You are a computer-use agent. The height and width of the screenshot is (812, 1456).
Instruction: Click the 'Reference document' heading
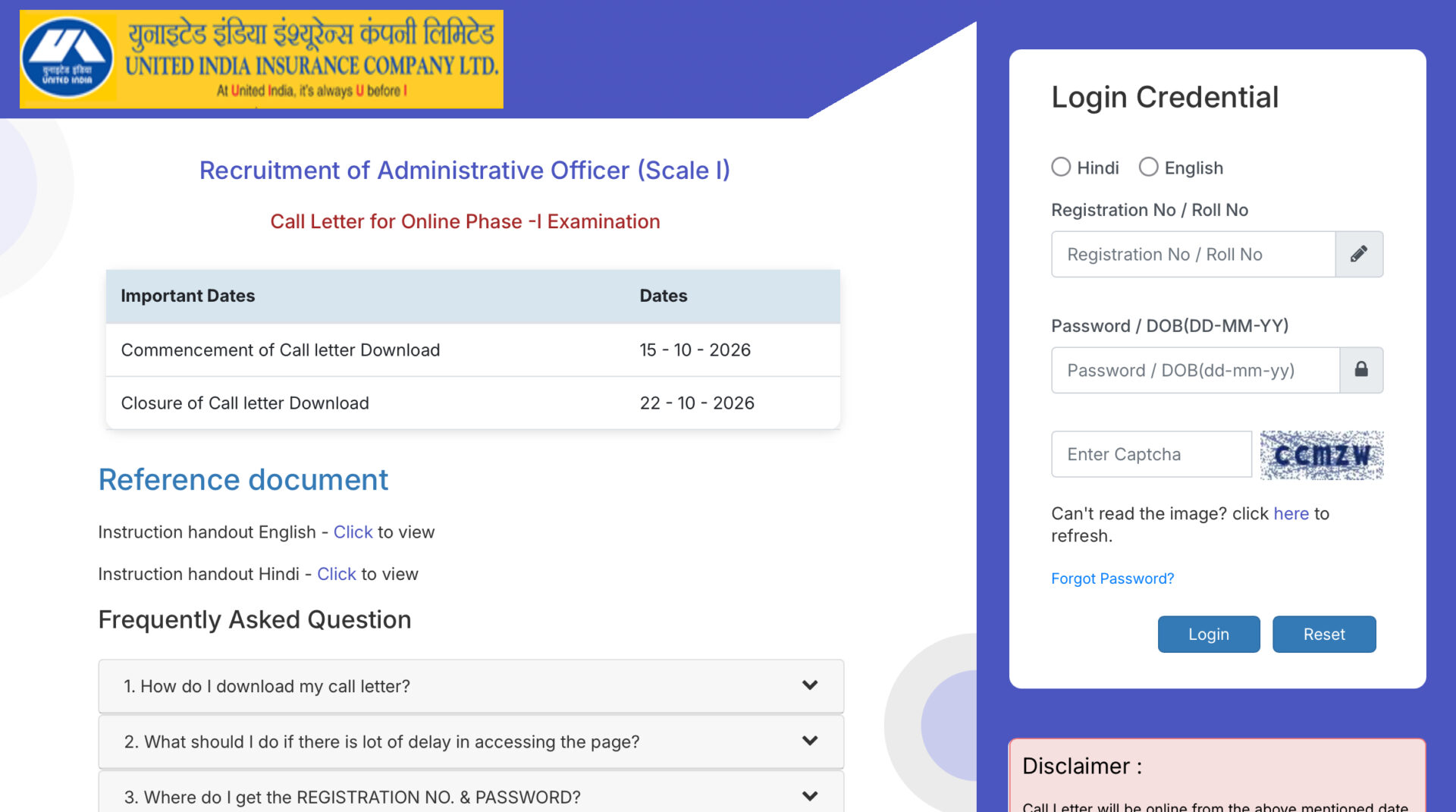[243, 479]
